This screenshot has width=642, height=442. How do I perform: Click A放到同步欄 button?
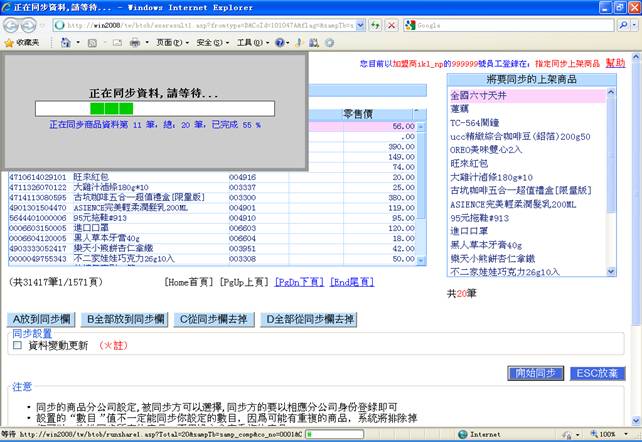[43, 319]
